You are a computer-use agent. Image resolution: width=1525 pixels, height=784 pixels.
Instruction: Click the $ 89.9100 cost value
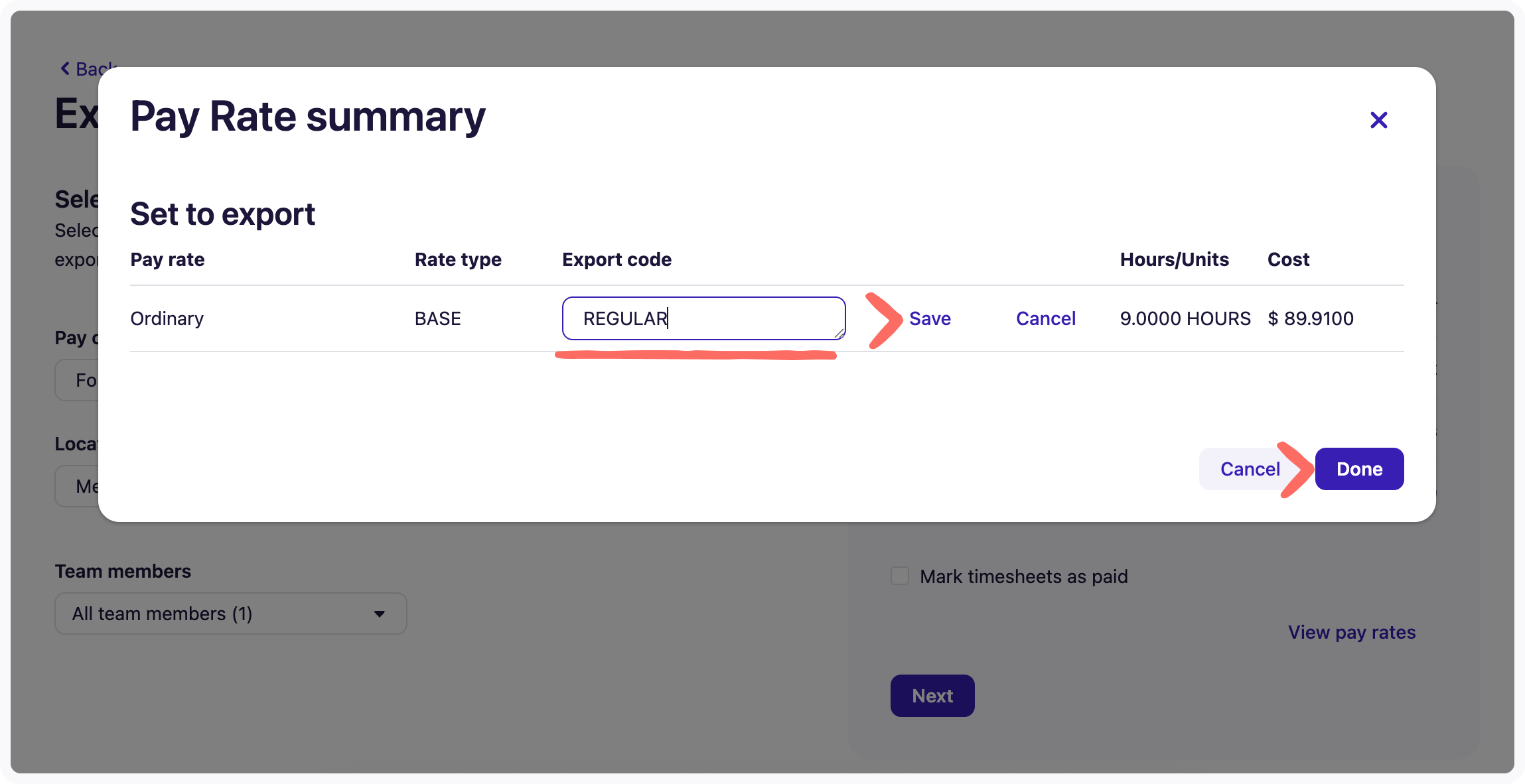(x=1311, y=318)
